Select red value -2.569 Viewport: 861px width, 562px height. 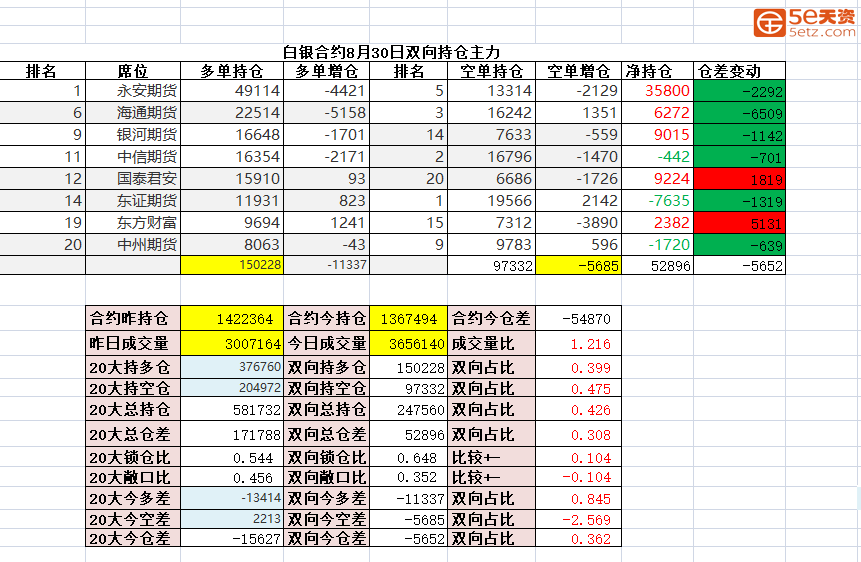click(x=578, y=519)
